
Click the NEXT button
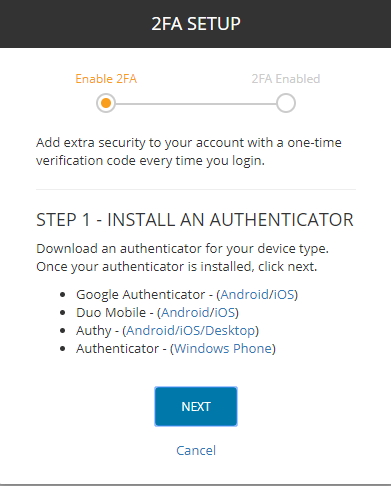(x=196, y=406)
